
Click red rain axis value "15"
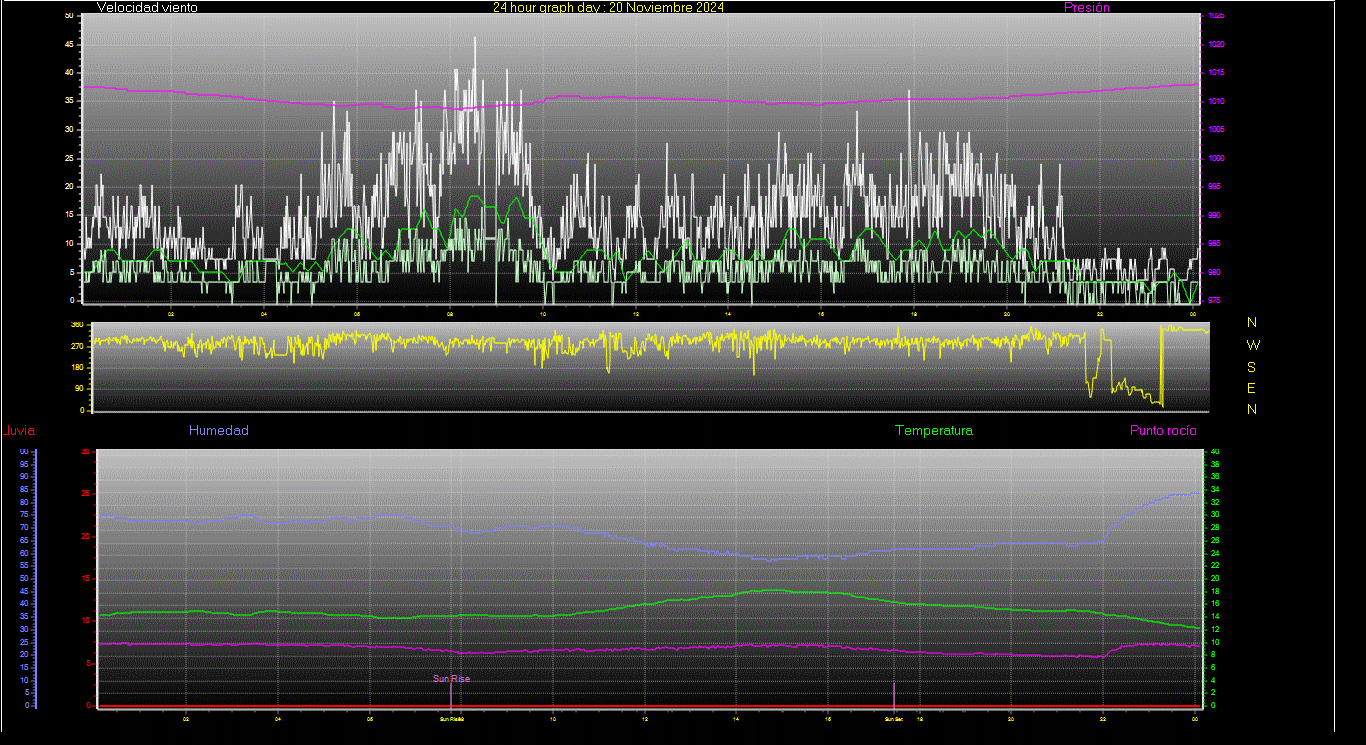(x=85, y=578)
